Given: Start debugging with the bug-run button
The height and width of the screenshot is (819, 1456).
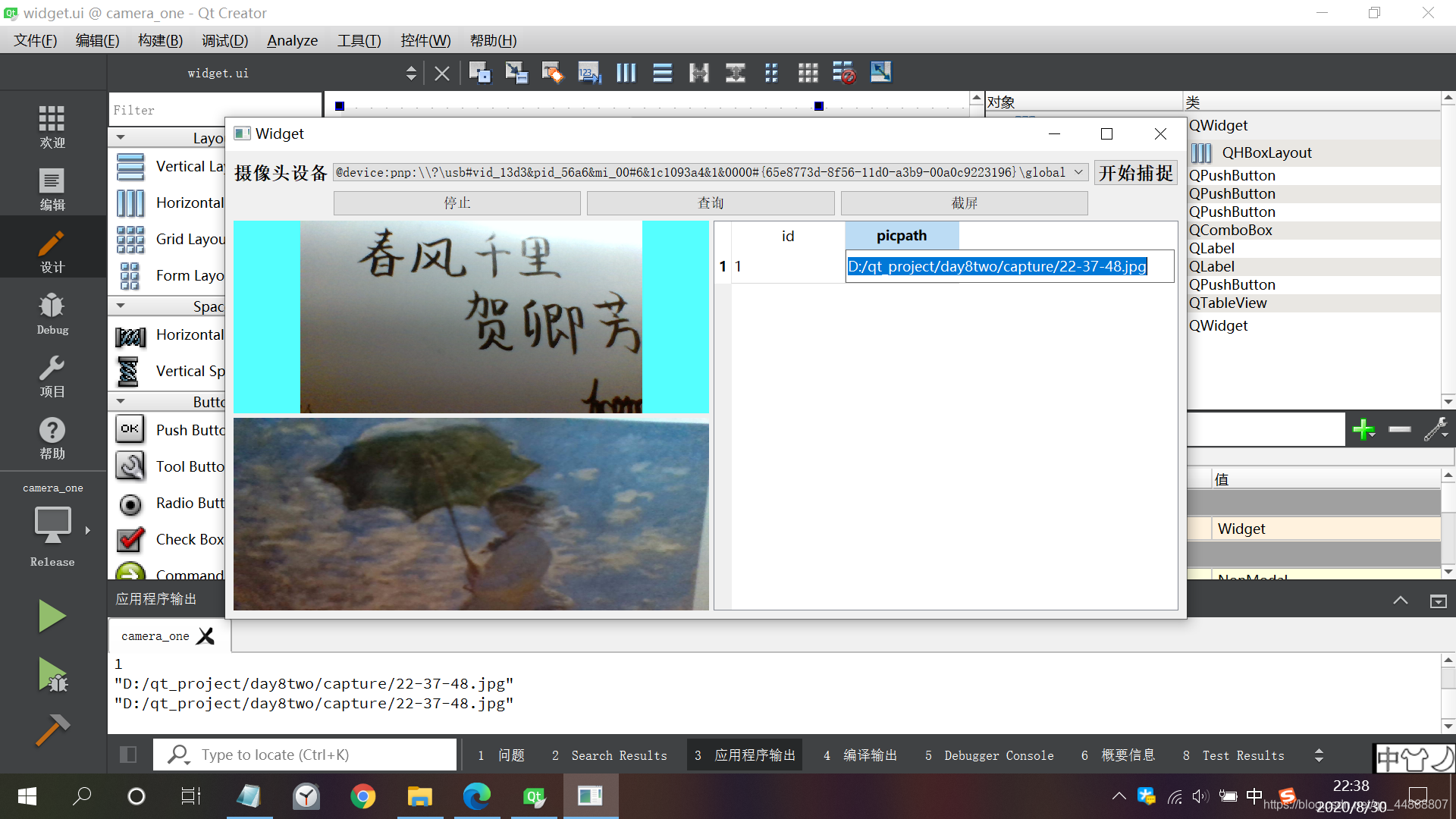Looking at the screenshot, I should click(x=52, y=674).
